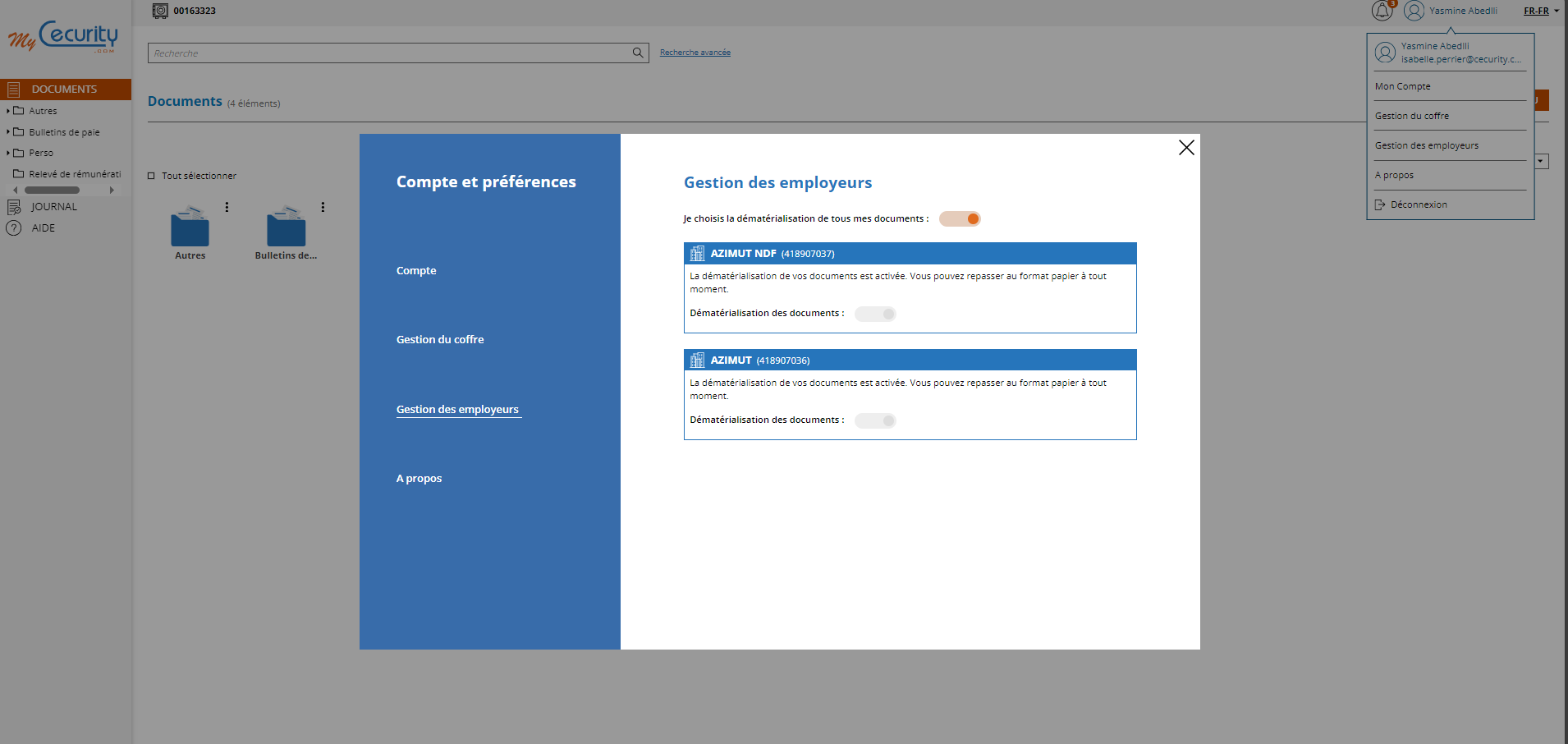
Task: Select the DOCUMENTS section icon
Action: [12, 89]
